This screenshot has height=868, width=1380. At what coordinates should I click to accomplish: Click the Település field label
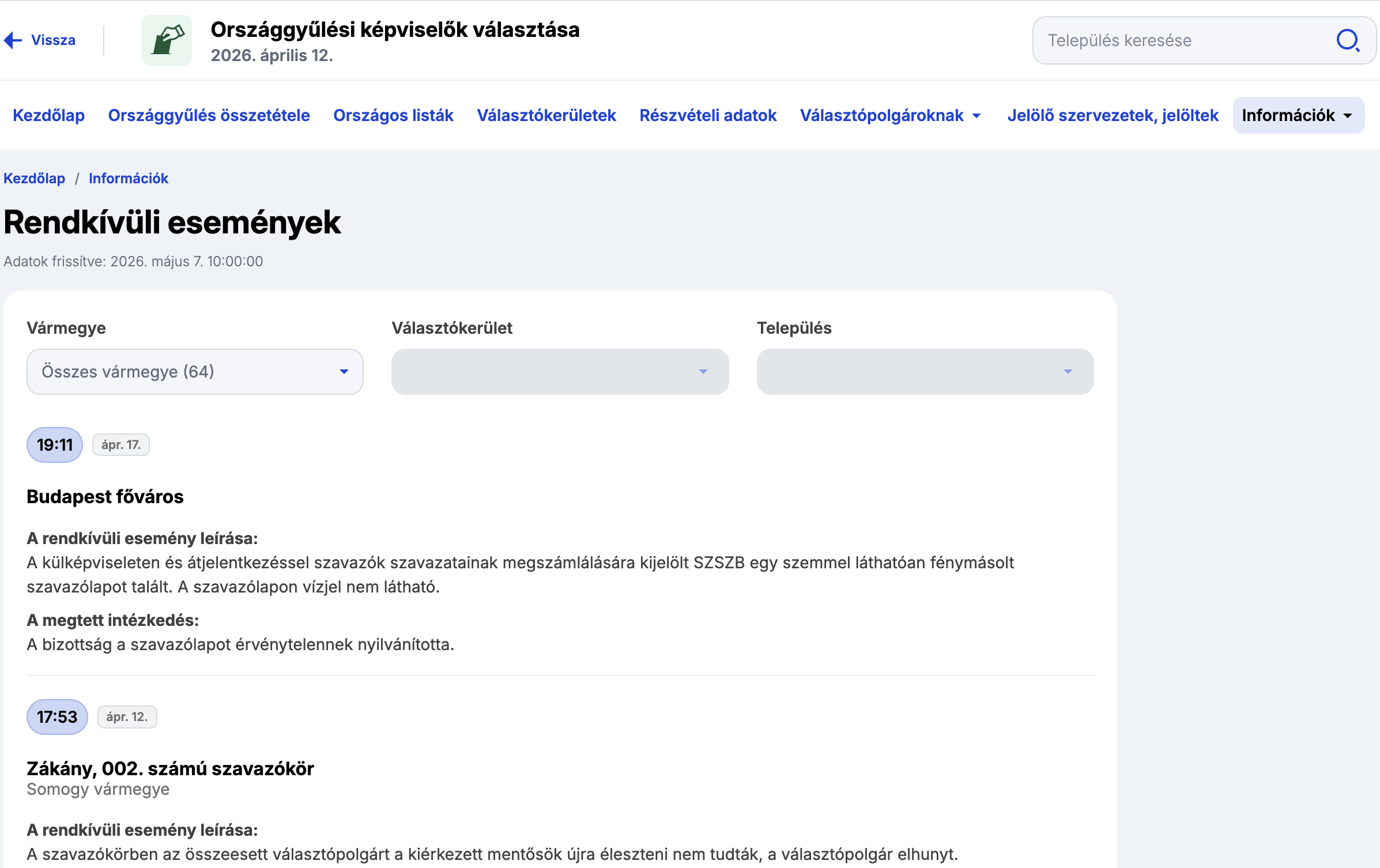(x=794, y=328)
